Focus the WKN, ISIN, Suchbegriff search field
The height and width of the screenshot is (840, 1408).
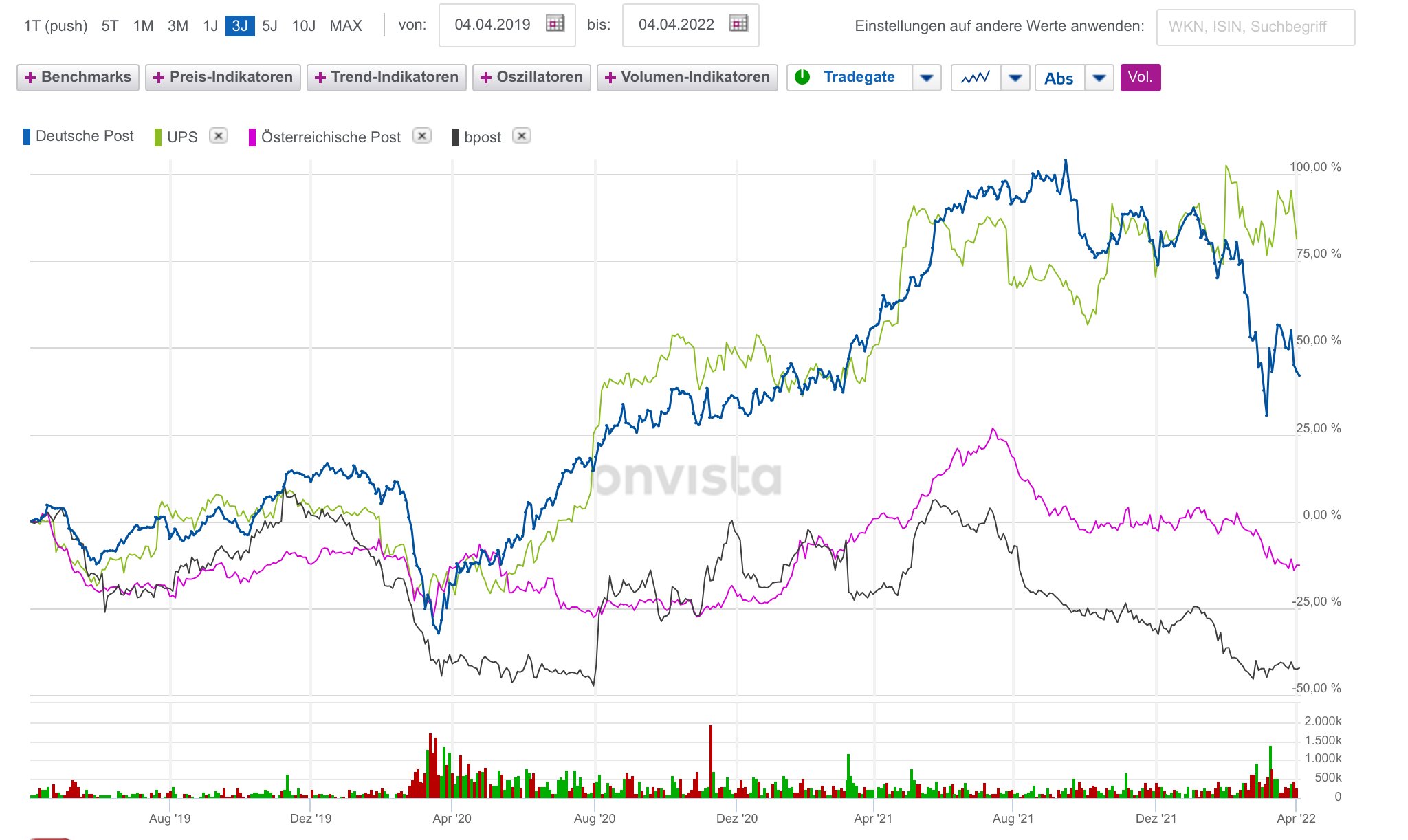(x=1255, y=27)
